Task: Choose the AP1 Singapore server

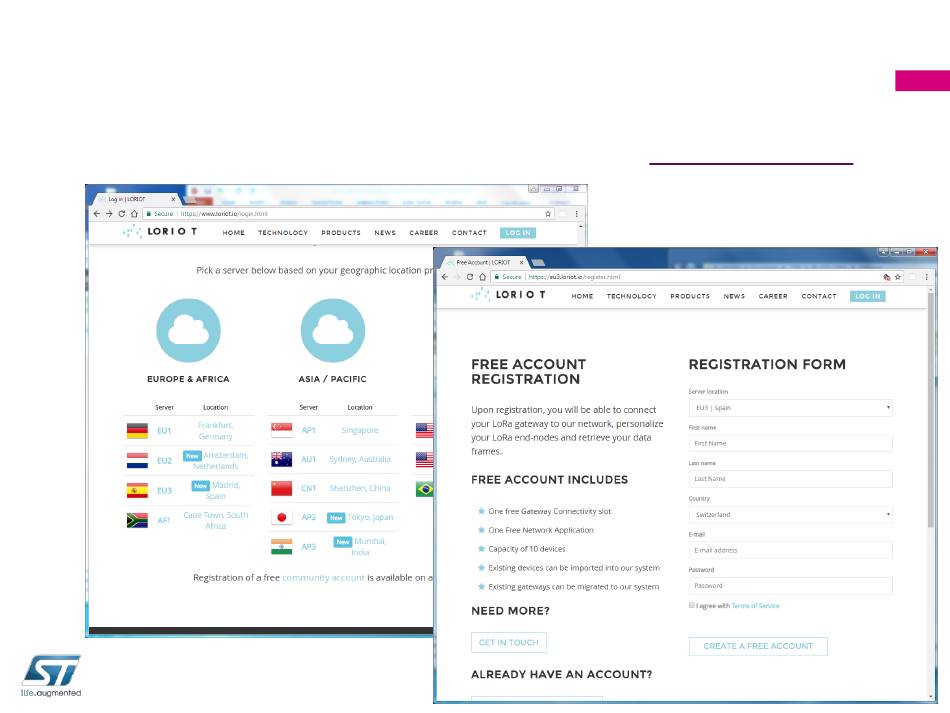Action: point(334,430)
